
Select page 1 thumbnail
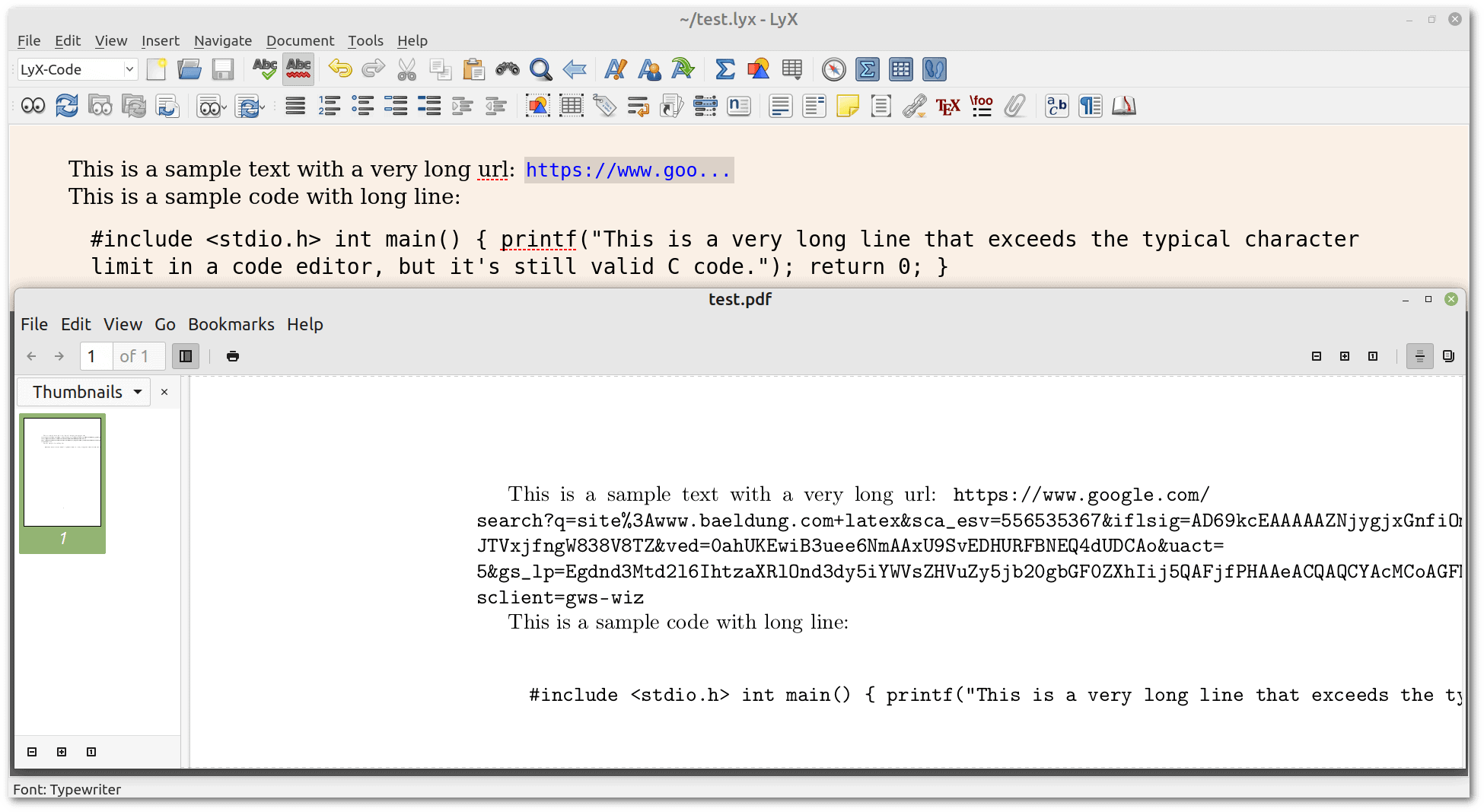click(62, 472)
